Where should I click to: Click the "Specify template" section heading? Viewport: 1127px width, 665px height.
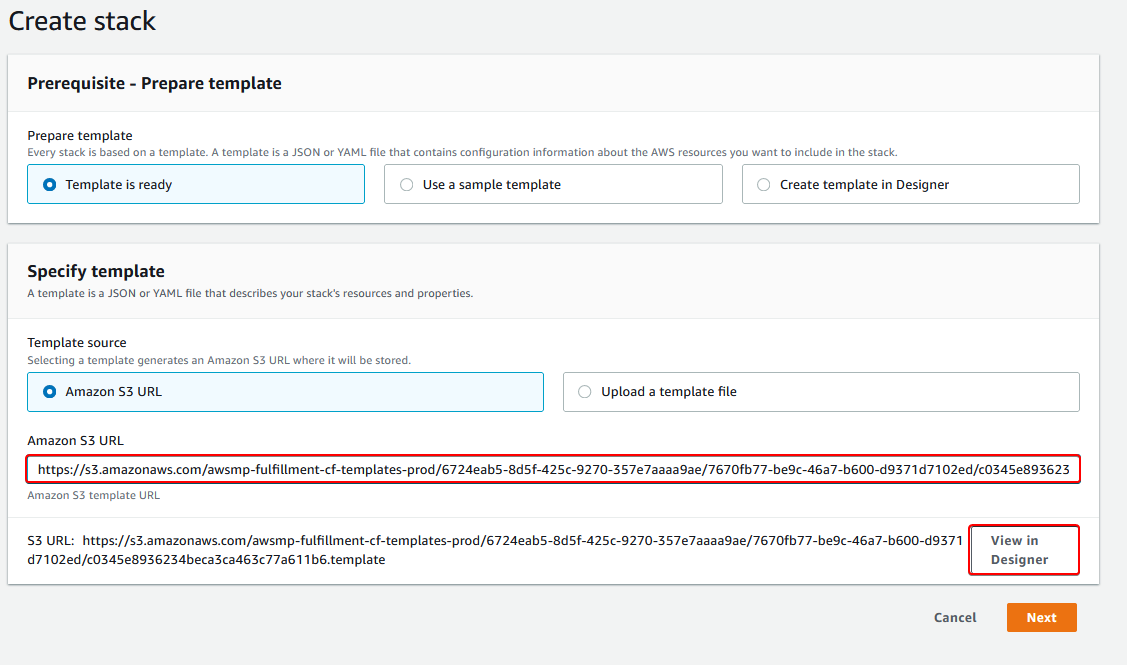click(x=96, y=271)
